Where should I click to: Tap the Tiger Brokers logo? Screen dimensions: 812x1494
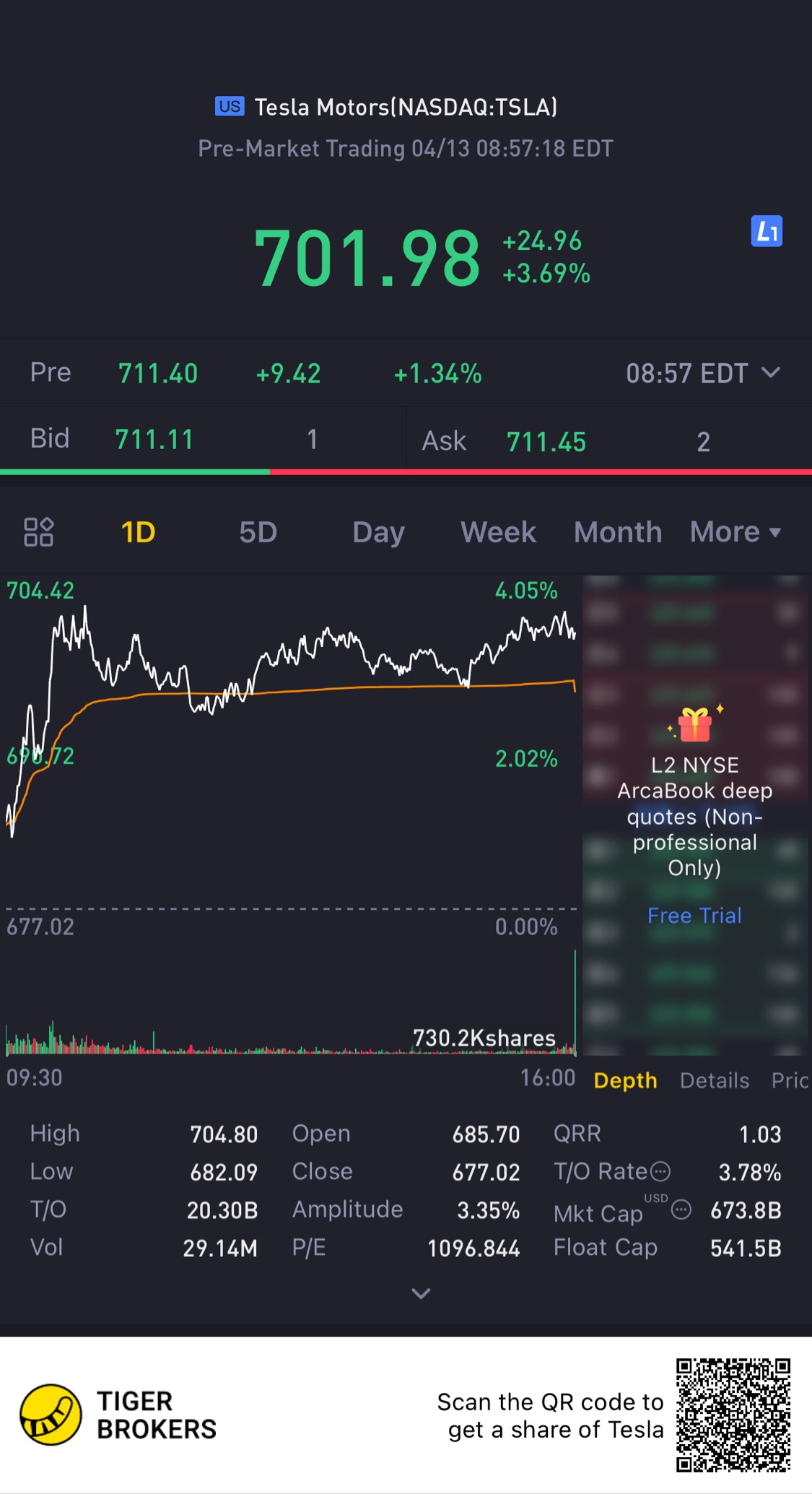click(51, 1415)
